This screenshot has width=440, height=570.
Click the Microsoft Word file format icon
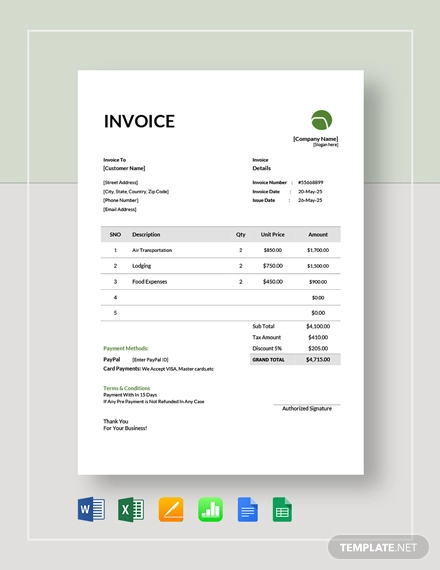(91, 509)
